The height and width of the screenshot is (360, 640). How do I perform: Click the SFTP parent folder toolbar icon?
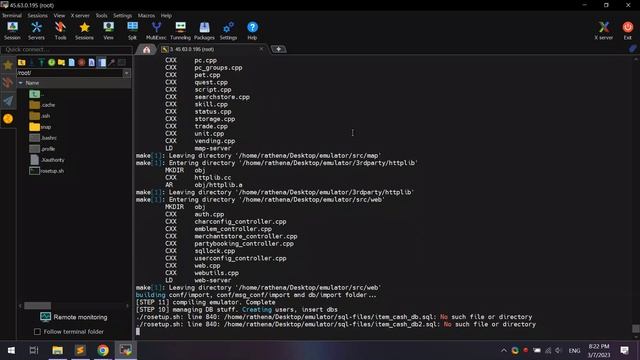coord(22,62)
